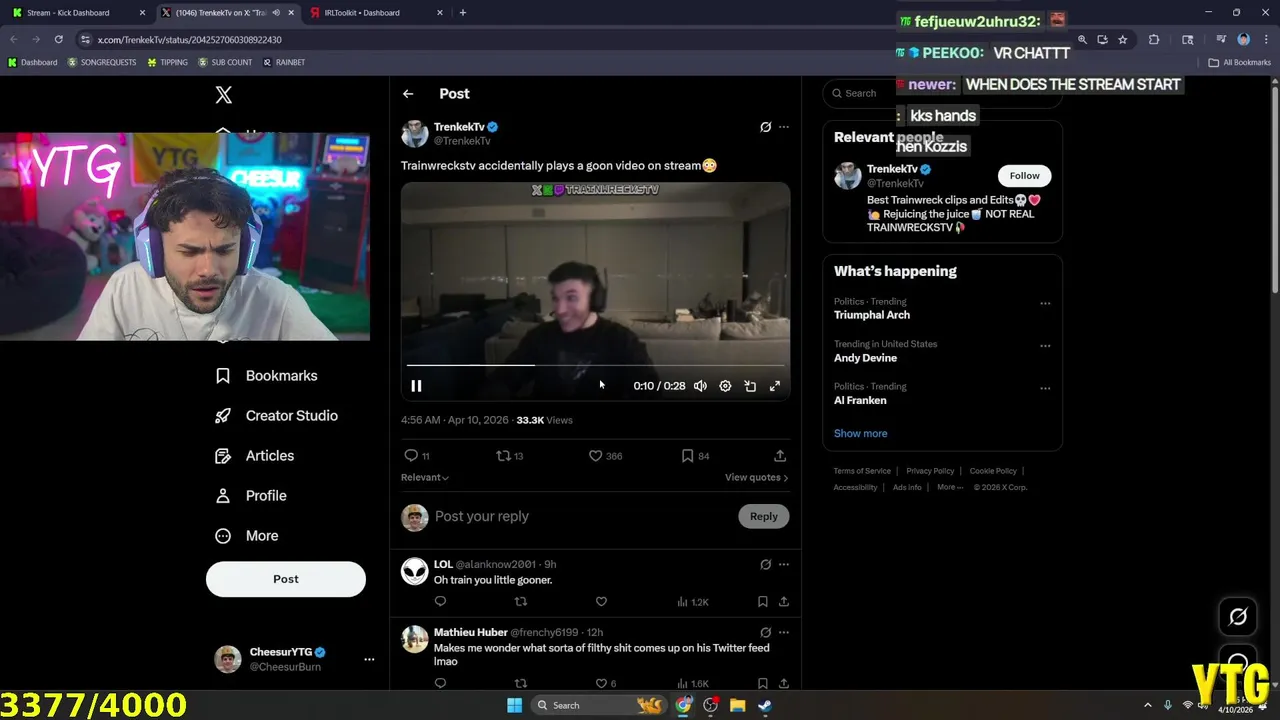Focus the X Search box
Viewport: 1280px width, 720px height.
point(942,94)
